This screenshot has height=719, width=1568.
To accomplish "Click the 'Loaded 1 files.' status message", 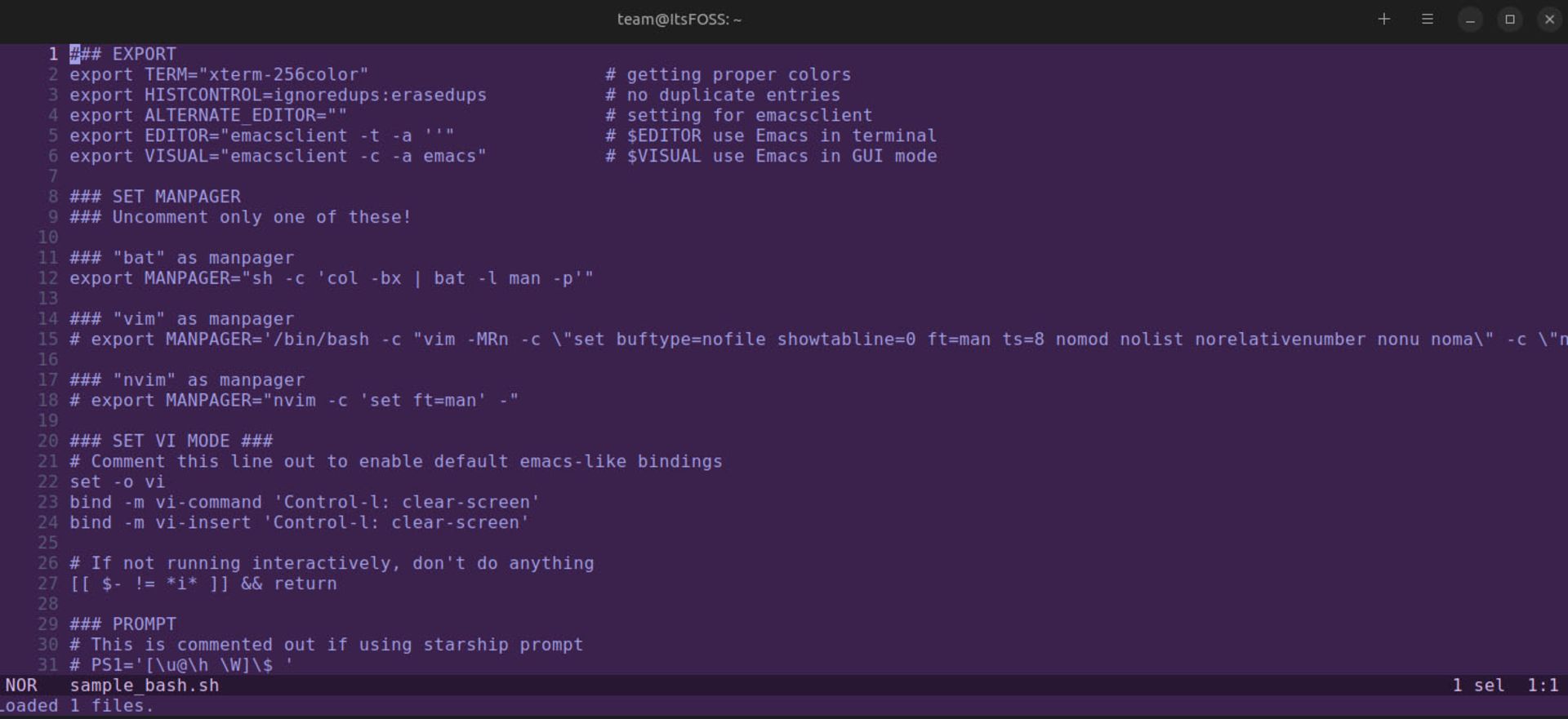I will click(76, 706).
